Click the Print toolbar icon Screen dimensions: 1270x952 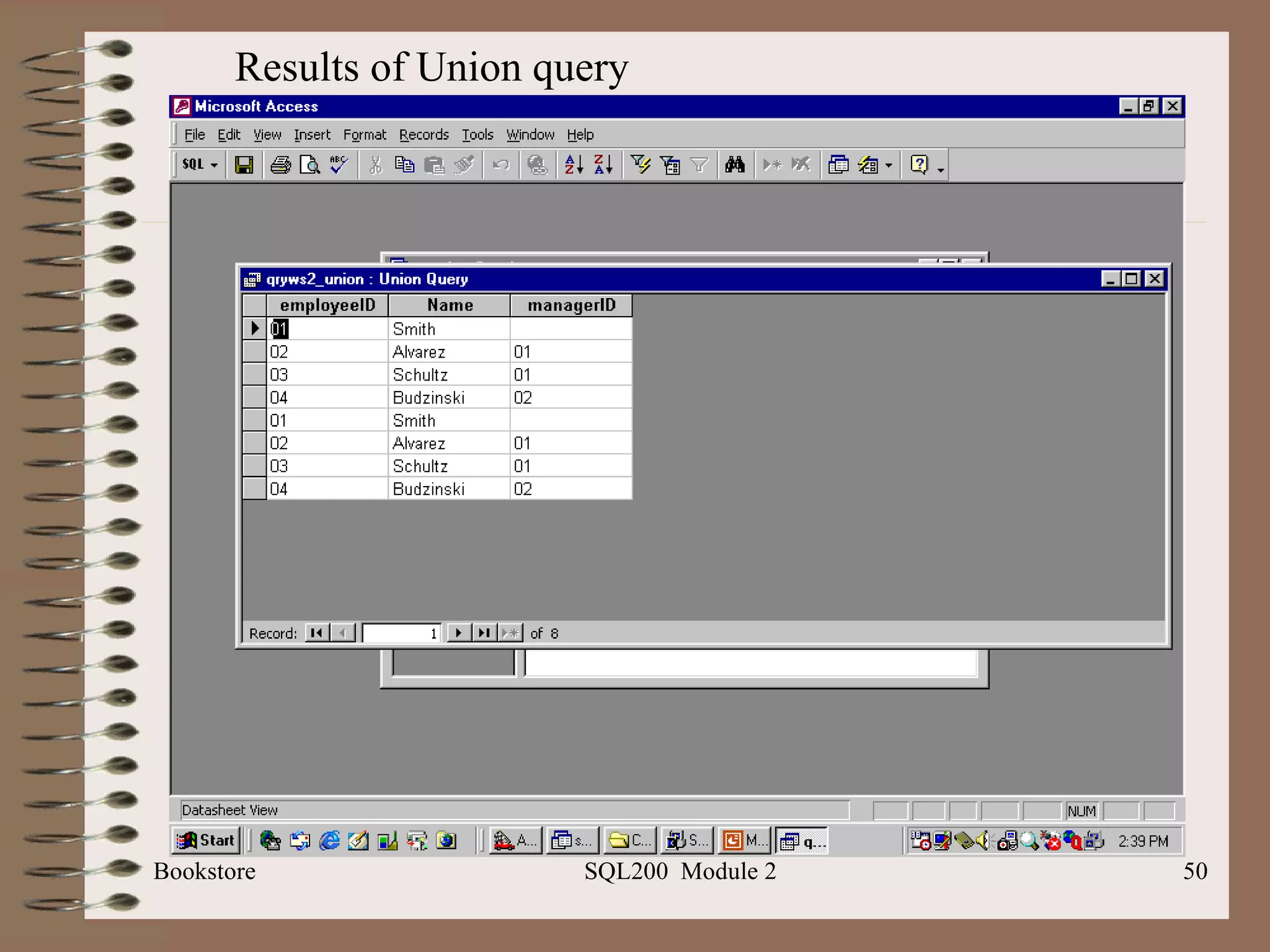pos(280,165)
